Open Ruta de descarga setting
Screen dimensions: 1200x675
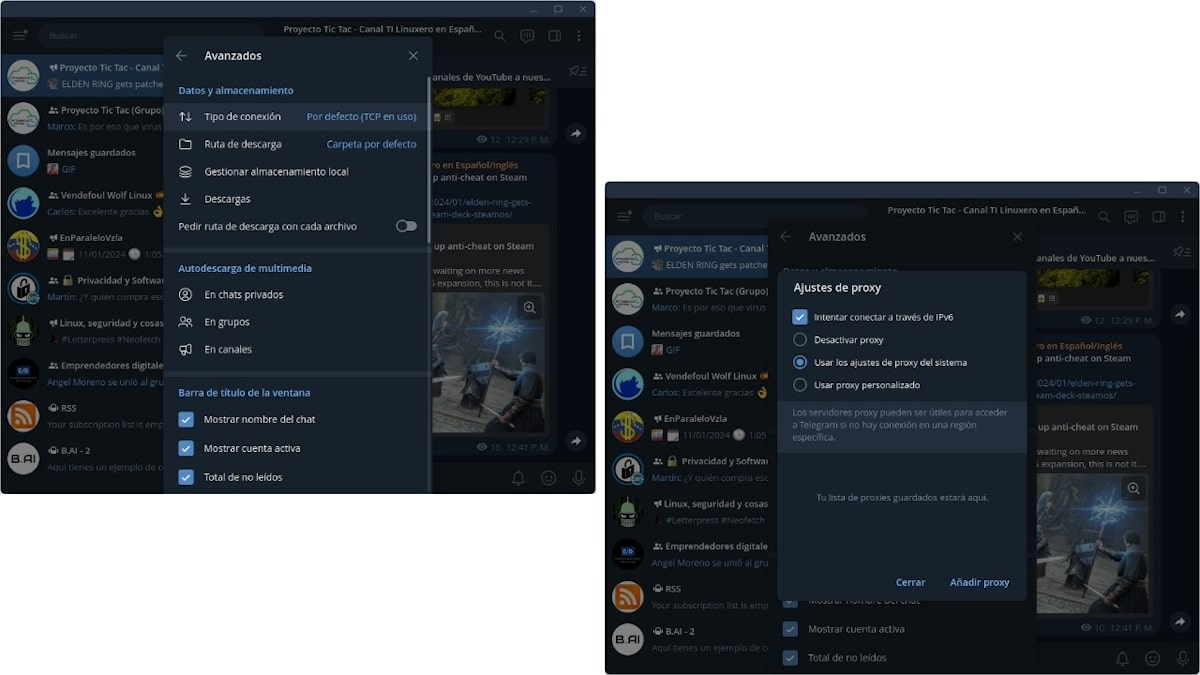(x=297, y=144)
